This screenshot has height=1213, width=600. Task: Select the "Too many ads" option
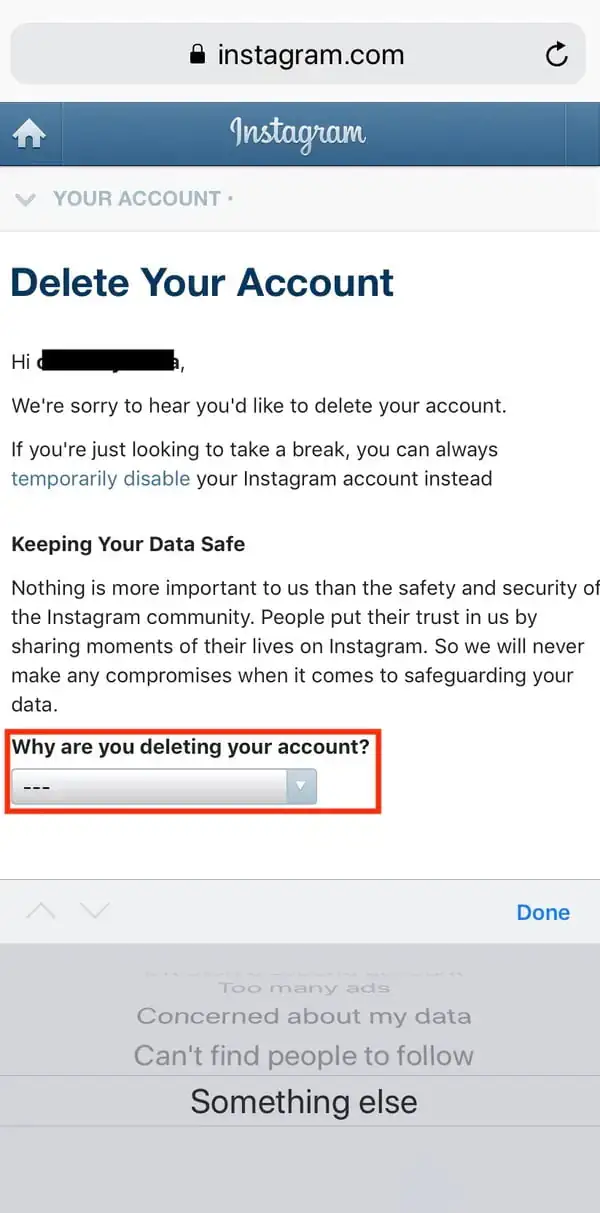click(x=303, y=988)
